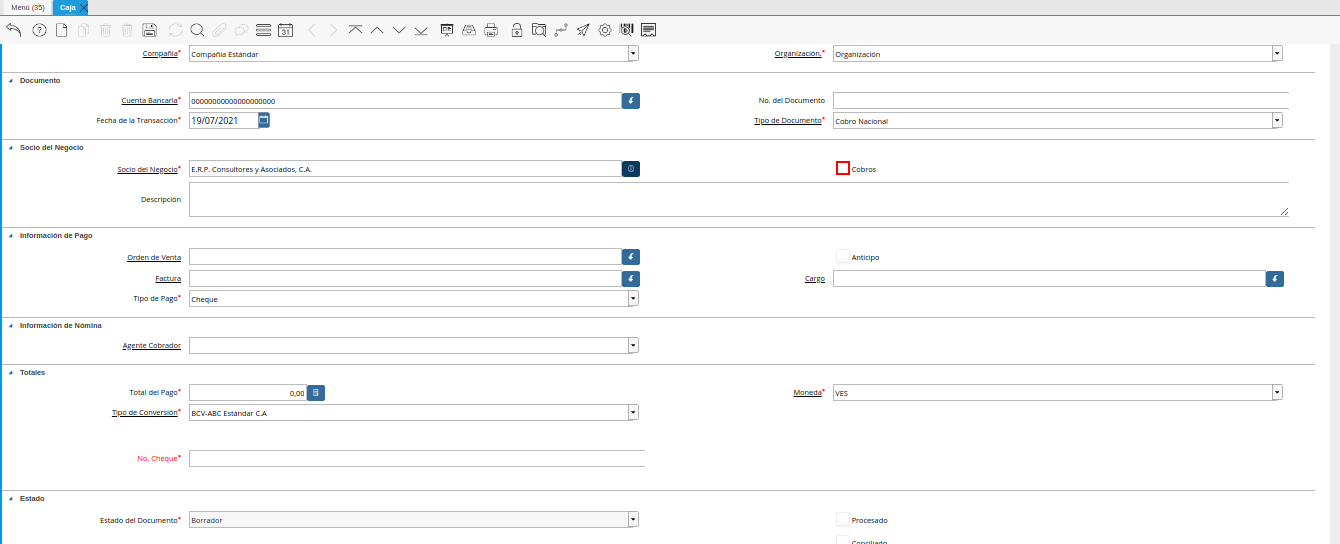Open the Factura lookup button

631,279
